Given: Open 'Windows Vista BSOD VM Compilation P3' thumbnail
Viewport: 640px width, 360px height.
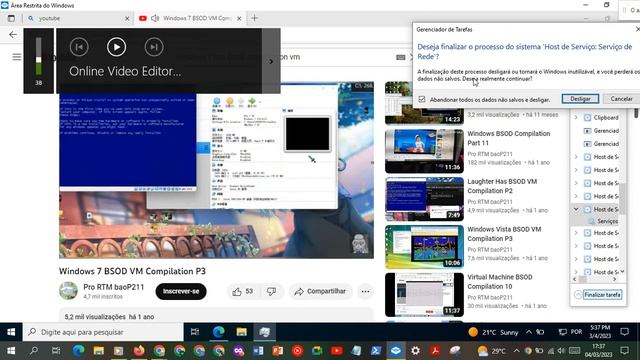Looking at the screenshot, I should coord(424,247).
